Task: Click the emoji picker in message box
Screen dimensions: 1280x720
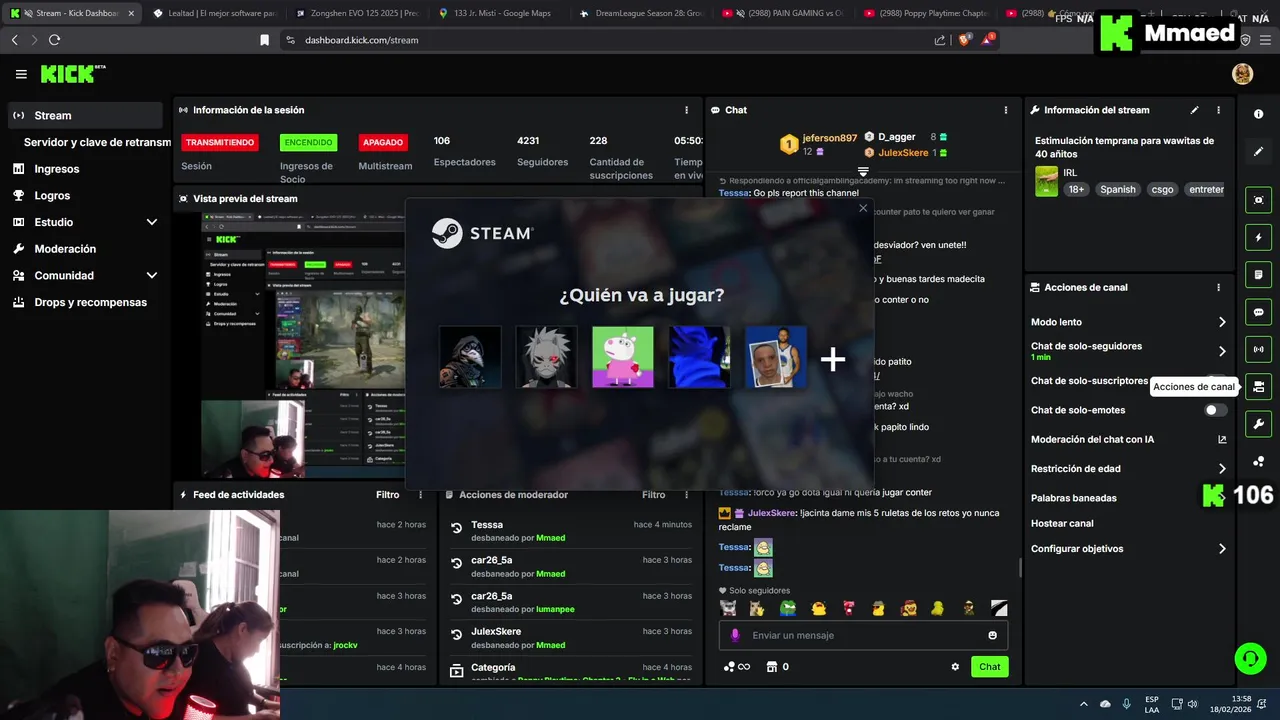Action: coord(992,635)
